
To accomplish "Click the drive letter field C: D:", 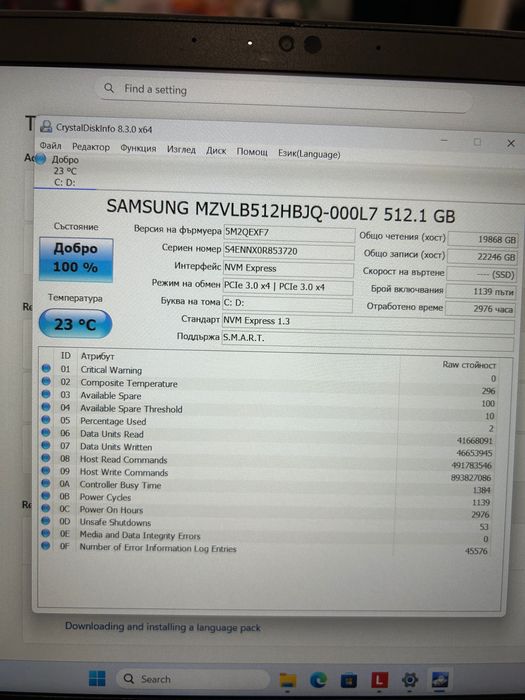I will click(287, 304).
